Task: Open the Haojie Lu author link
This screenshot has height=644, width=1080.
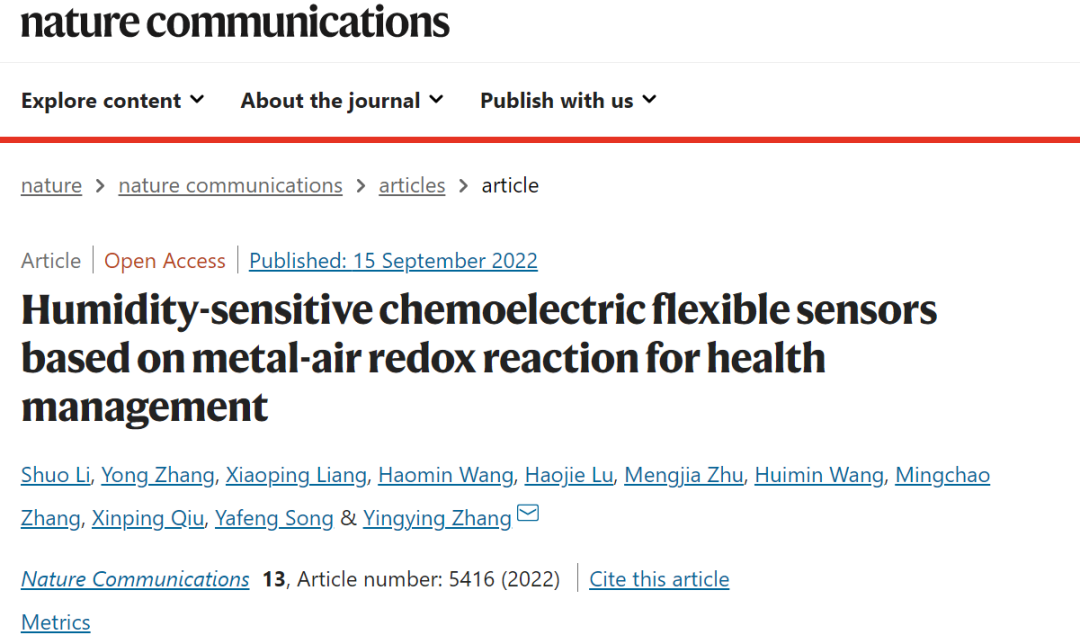Action: (x=569, y=475)
